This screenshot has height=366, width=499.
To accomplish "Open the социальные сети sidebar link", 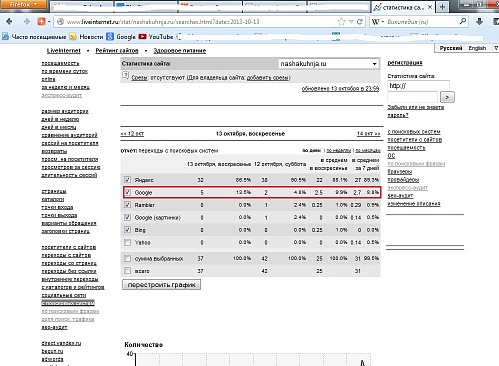I will [64, 295].
